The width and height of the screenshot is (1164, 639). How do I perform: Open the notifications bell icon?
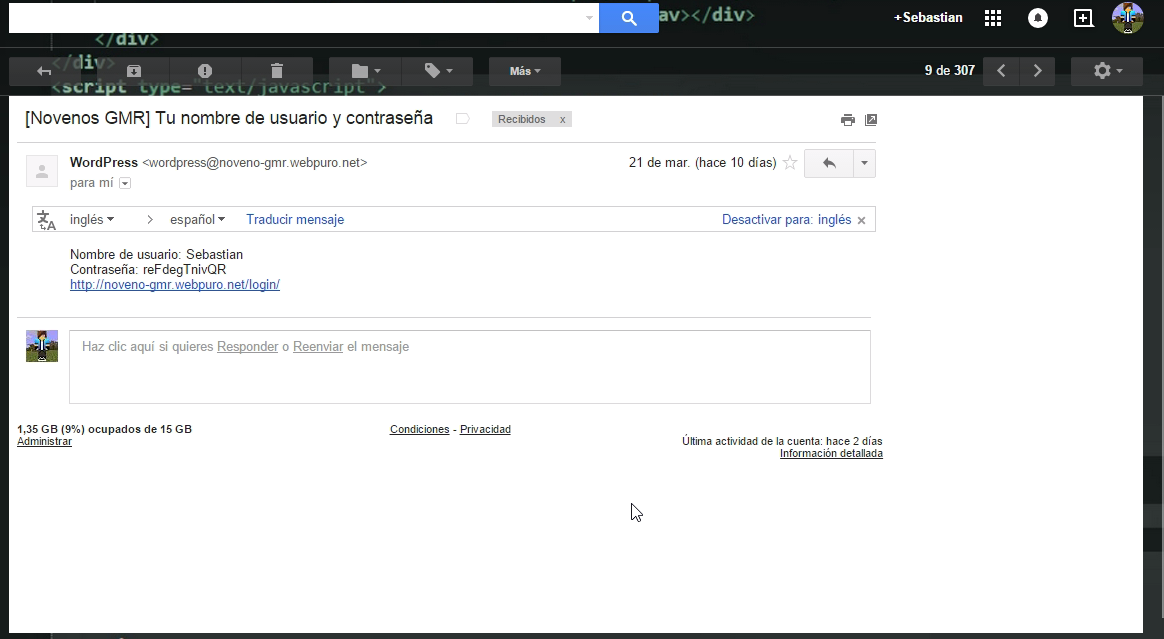click(x=1038, y=18)
